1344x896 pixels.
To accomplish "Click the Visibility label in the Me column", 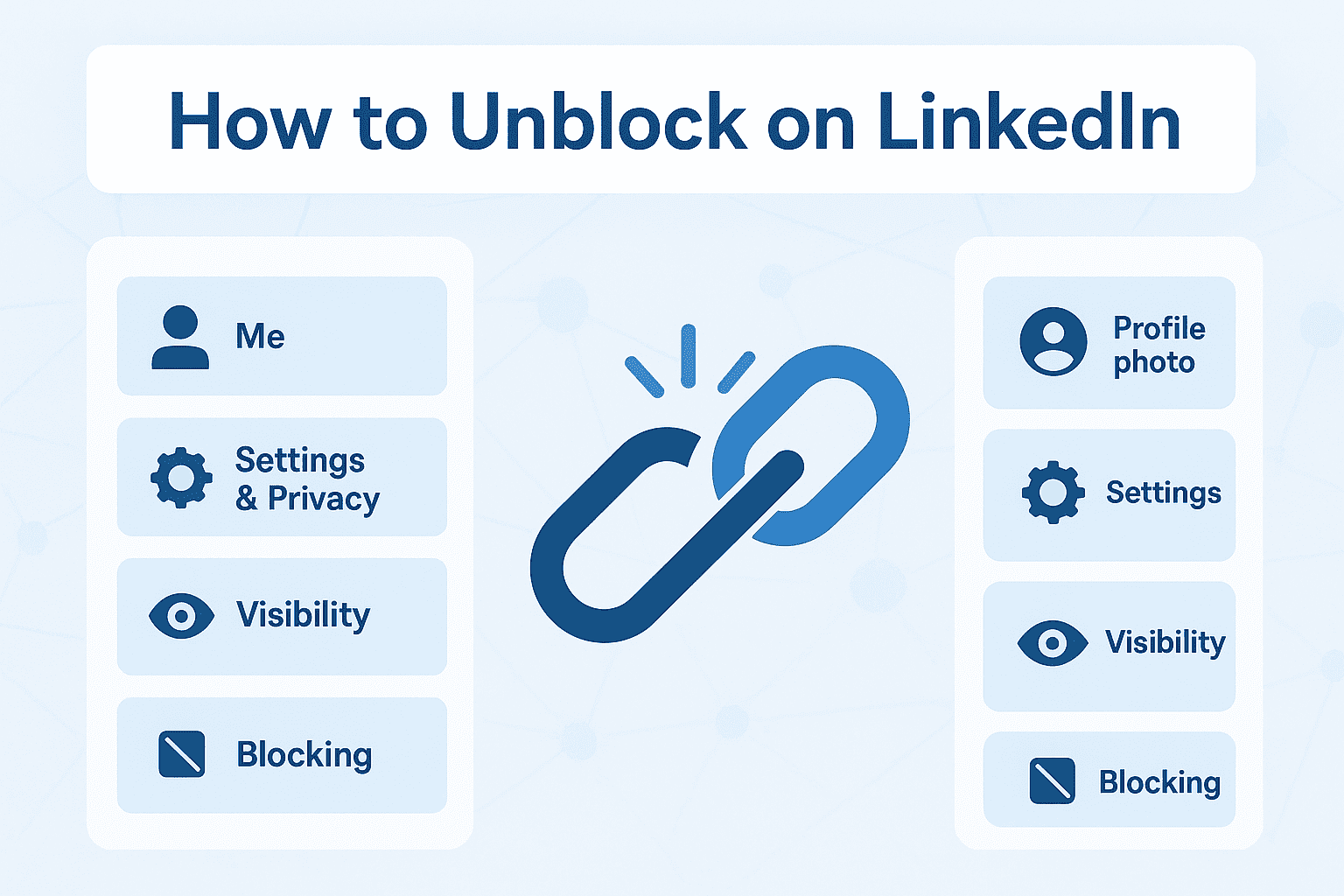I will (x=303, y=615).
